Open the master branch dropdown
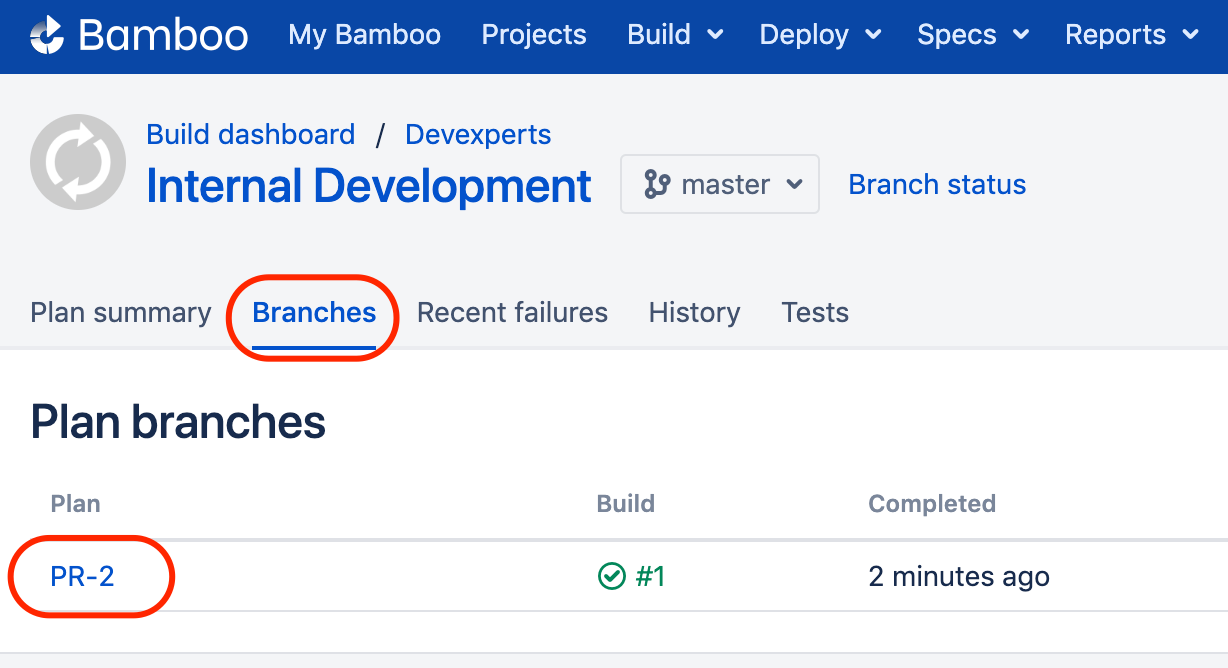Viewport: 1228px width, 668px height. 720,184
